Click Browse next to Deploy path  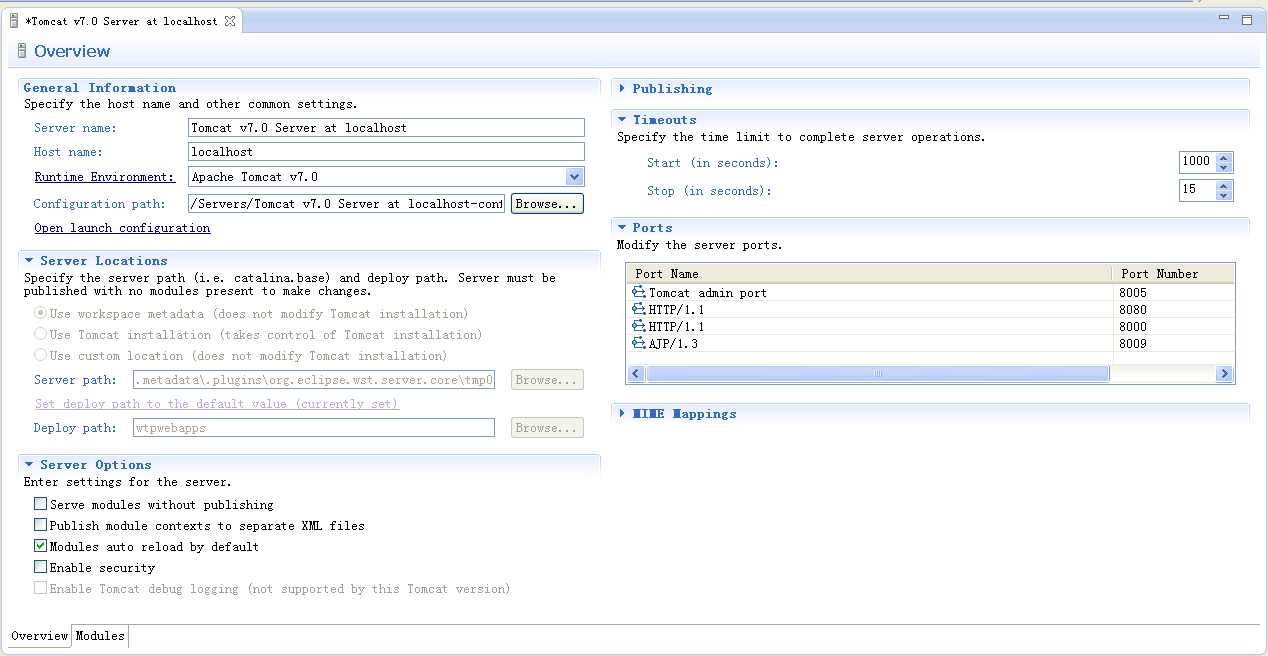547,428
